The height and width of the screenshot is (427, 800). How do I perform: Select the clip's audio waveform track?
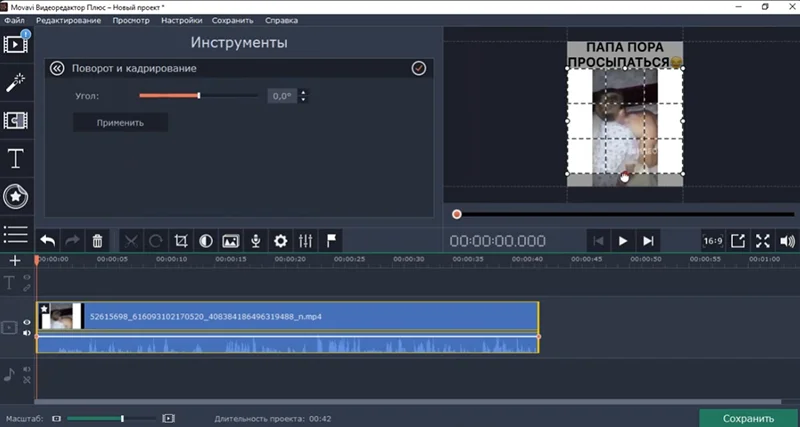pos(287,344)
